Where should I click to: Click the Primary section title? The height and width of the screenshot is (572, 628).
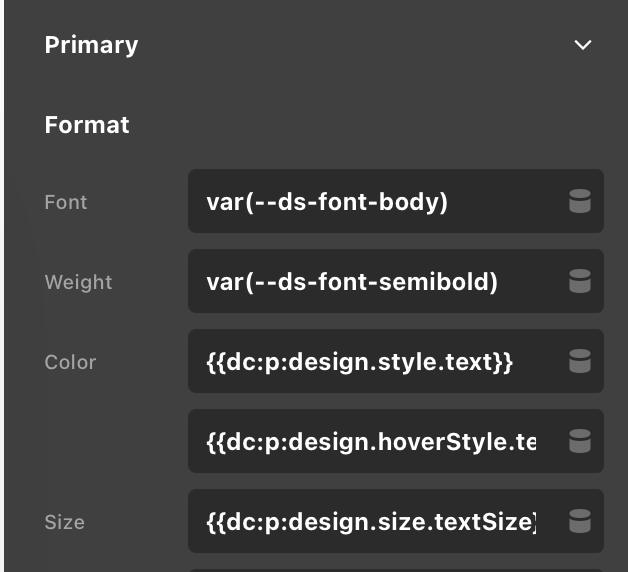pyautogui.click(x=91, y=45)
